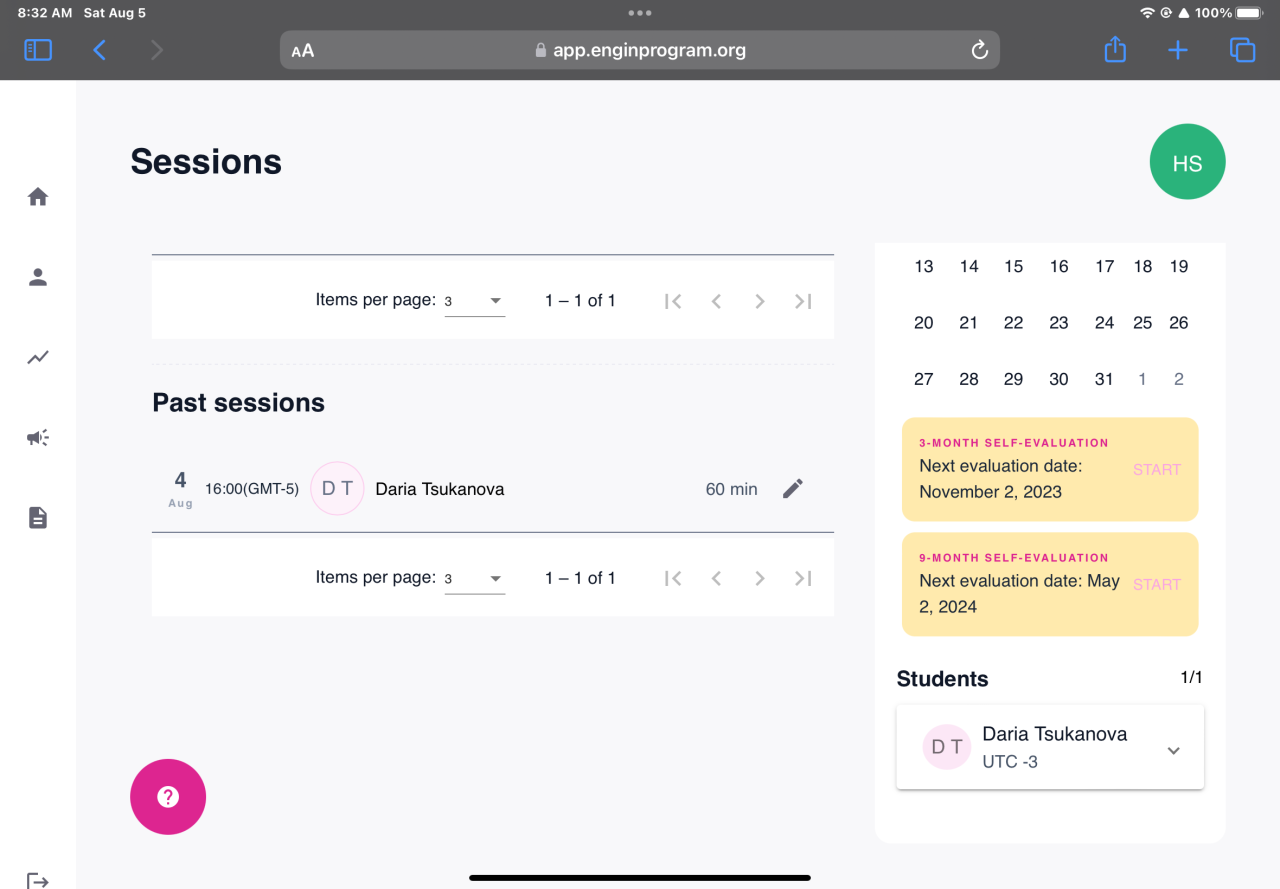1280x889 pixels.
Task: Start the 3-month self-evaluation
Action: (1157, 470)
